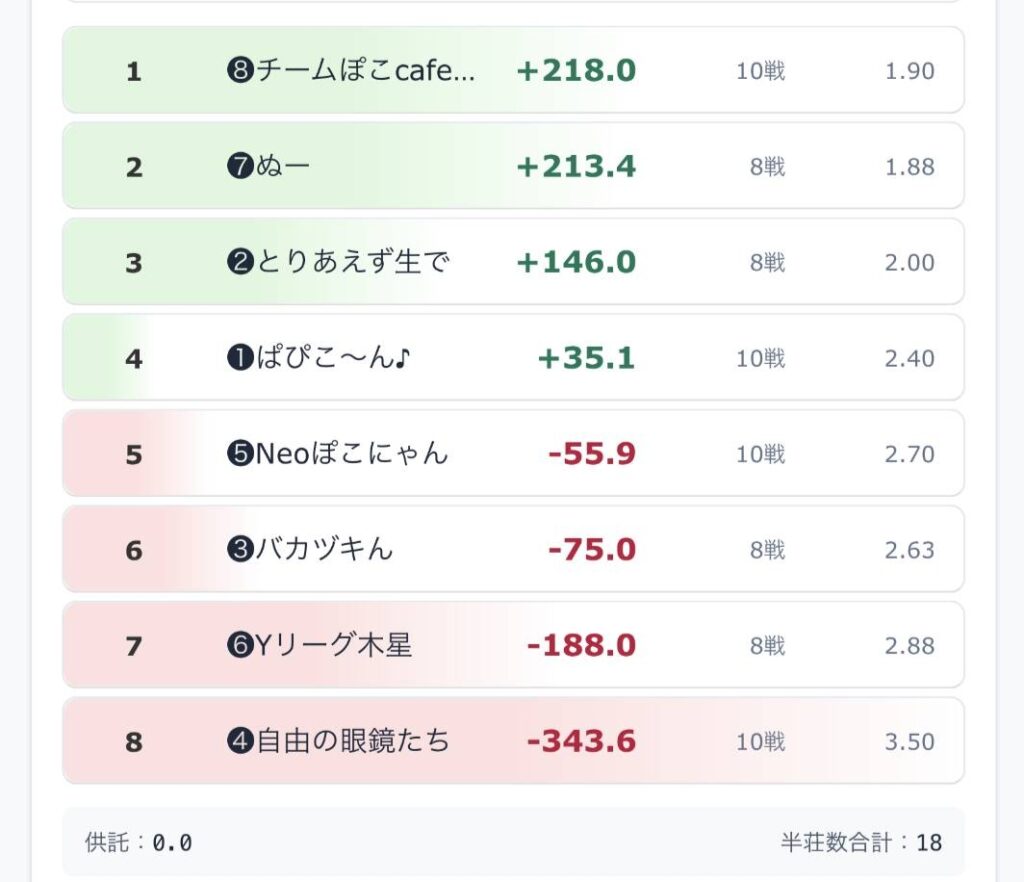Click the 半荘数合計：18 total

point(861,842)
